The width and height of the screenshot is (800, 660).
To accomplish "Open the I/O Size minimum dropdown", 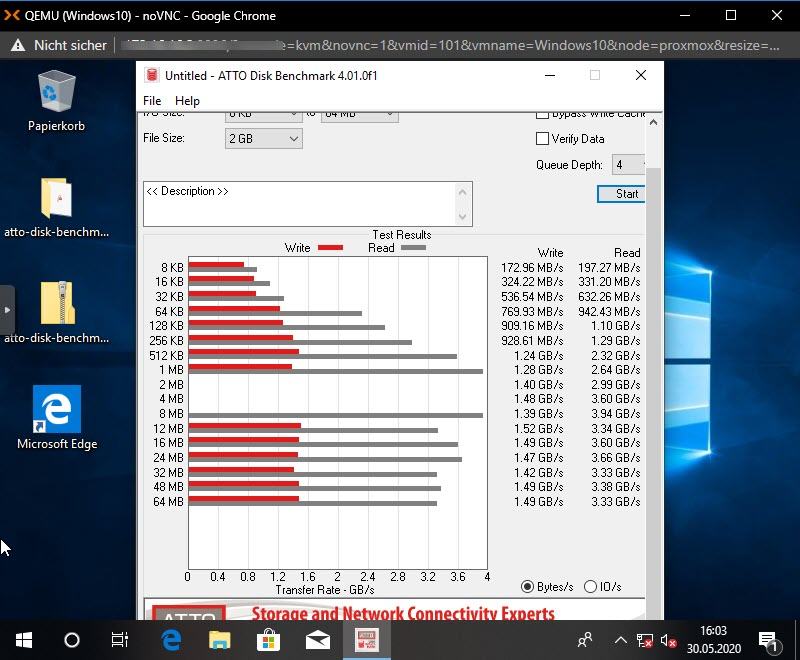I will (x=263, y=116).
